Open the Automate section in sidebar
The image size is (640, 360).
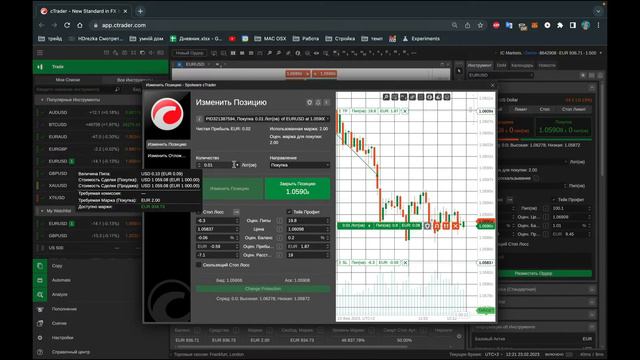[61, 280]
